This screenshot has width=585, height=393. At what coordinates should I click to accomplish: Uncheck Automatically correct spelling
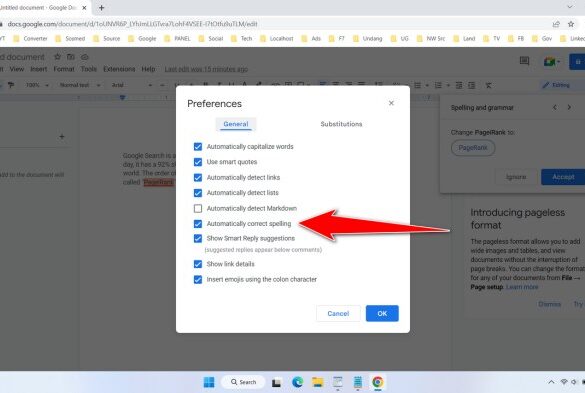pyautogui.click(x=198, y=224)
